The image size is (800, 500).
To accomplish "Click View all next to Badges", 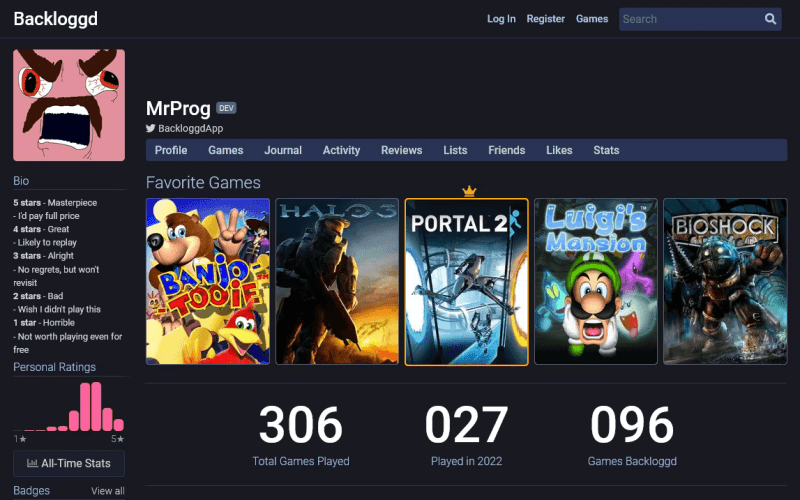I will pyautogui.click(x=108, y=491).
